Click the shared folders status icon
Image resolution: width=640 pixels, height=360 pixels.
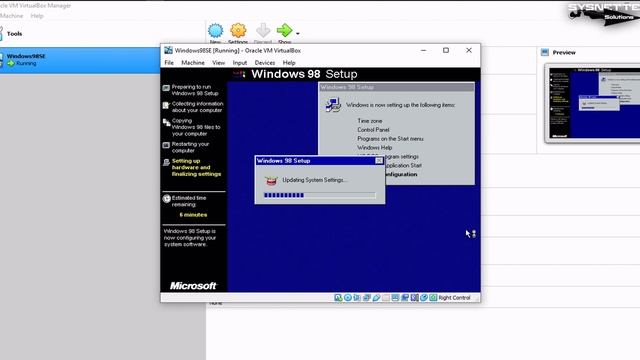click(386, 298)
